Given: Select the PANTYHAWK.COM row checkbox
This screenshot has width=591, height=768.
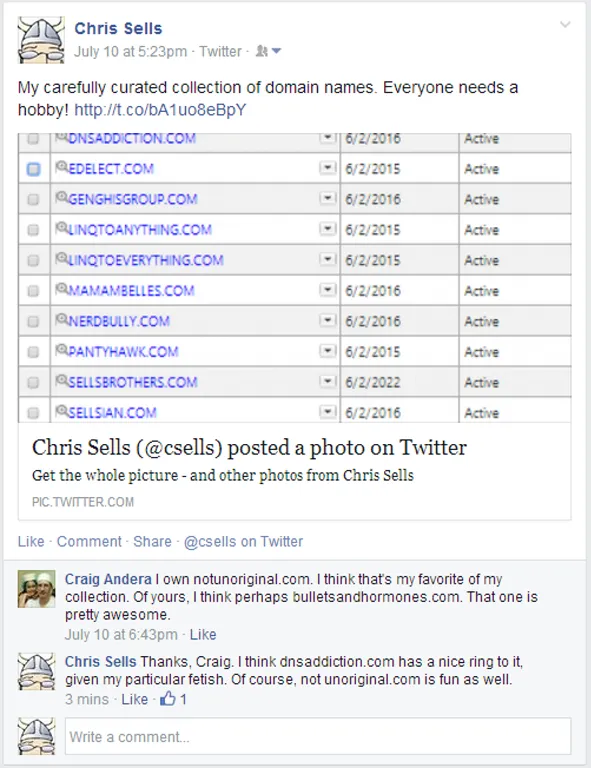Looking at the screenshot, I should pyautogui.click(x=33, y=352).
